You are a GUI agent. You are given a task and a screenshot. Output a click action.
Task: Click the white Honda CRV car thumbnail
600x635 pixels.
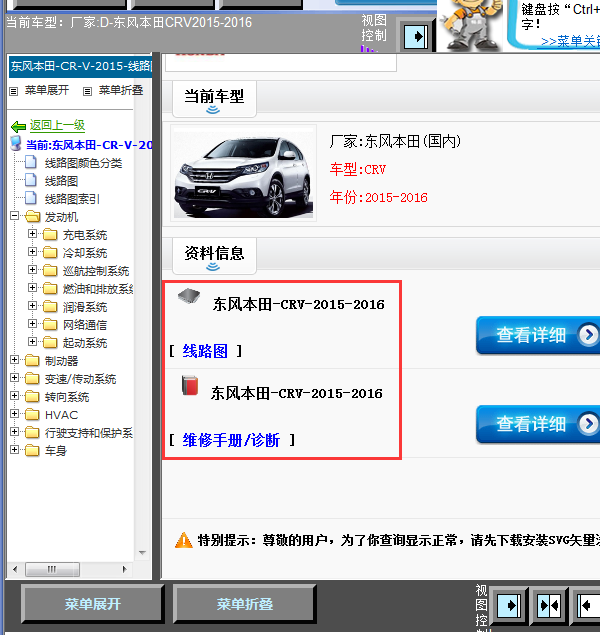tap(243, 173)
